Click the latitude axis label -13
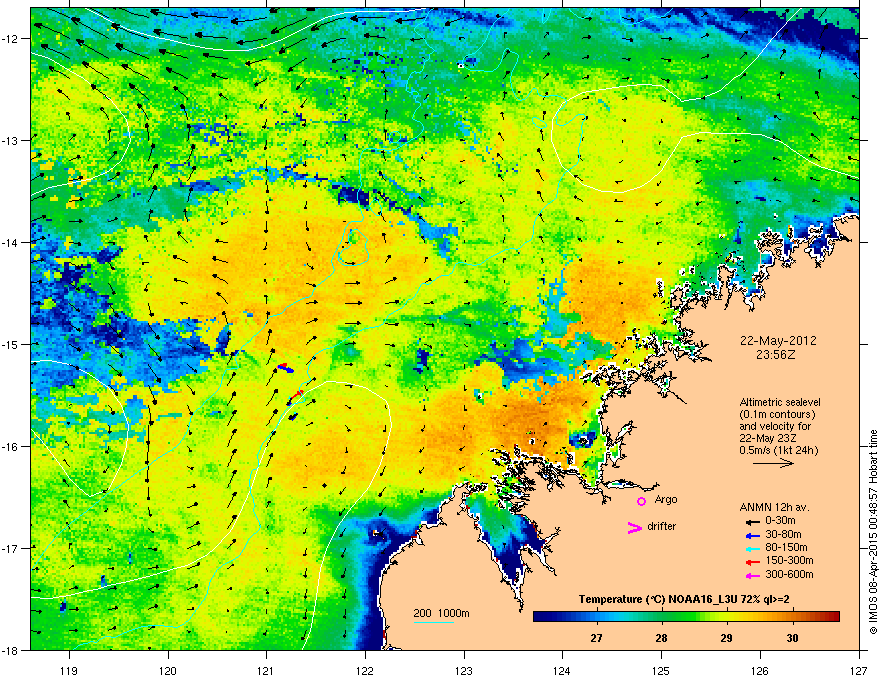This screenshot has width=880, height=680. point(10,141)
